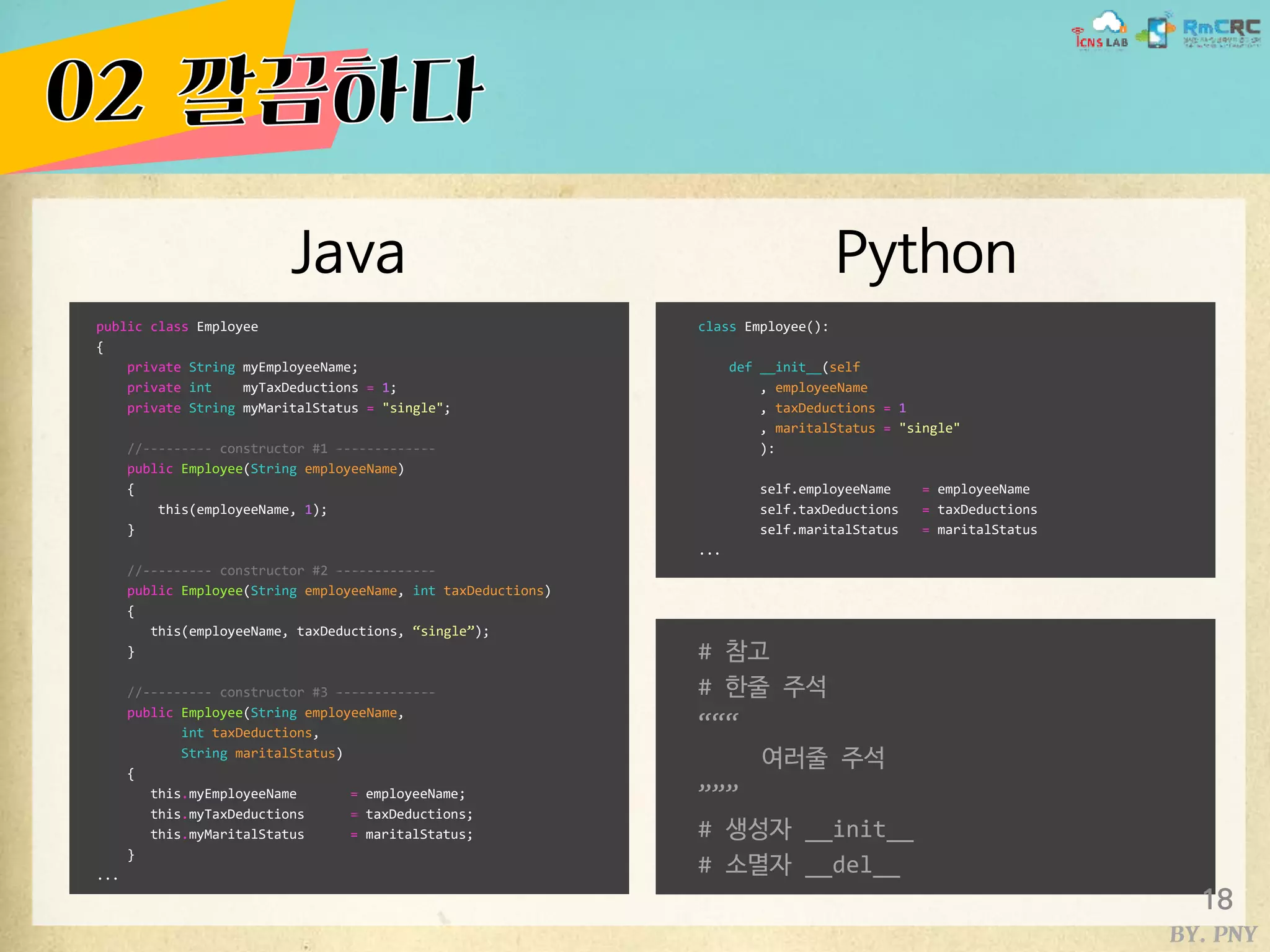Click the 'constructor #3' comment line
The width and height of the screenshot is (1270, 952).
coord(280,692)
